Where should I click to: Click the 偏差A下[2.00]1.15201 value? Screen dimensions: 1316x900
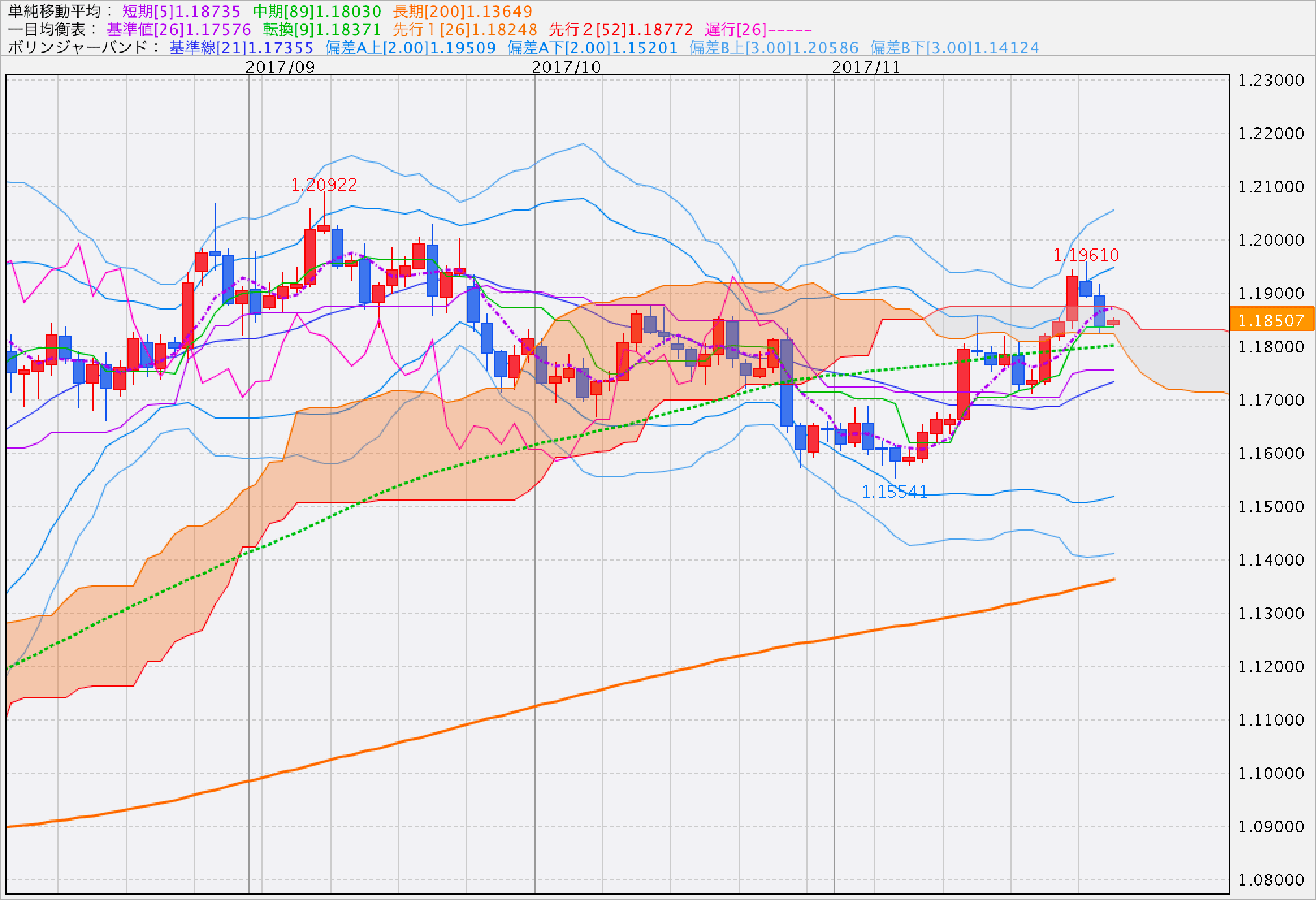(x=592, y=47)
